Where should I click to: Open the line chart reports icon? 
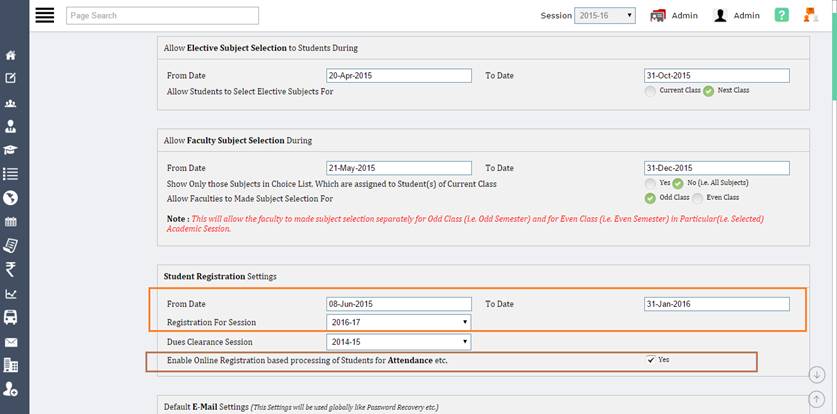click(10, 294)
